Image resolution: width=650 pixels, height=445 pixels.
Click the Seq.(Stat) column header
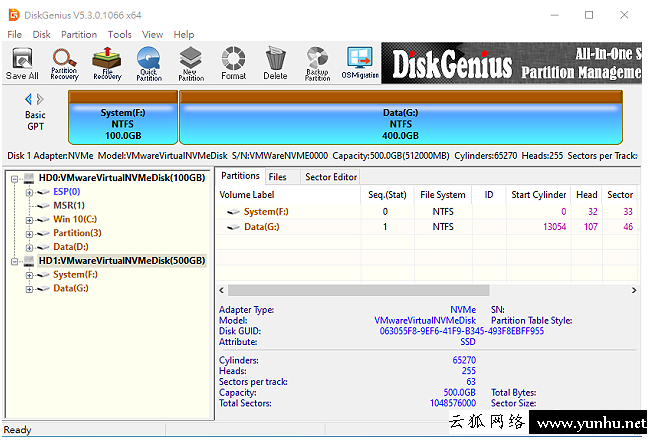click(387, 195)
